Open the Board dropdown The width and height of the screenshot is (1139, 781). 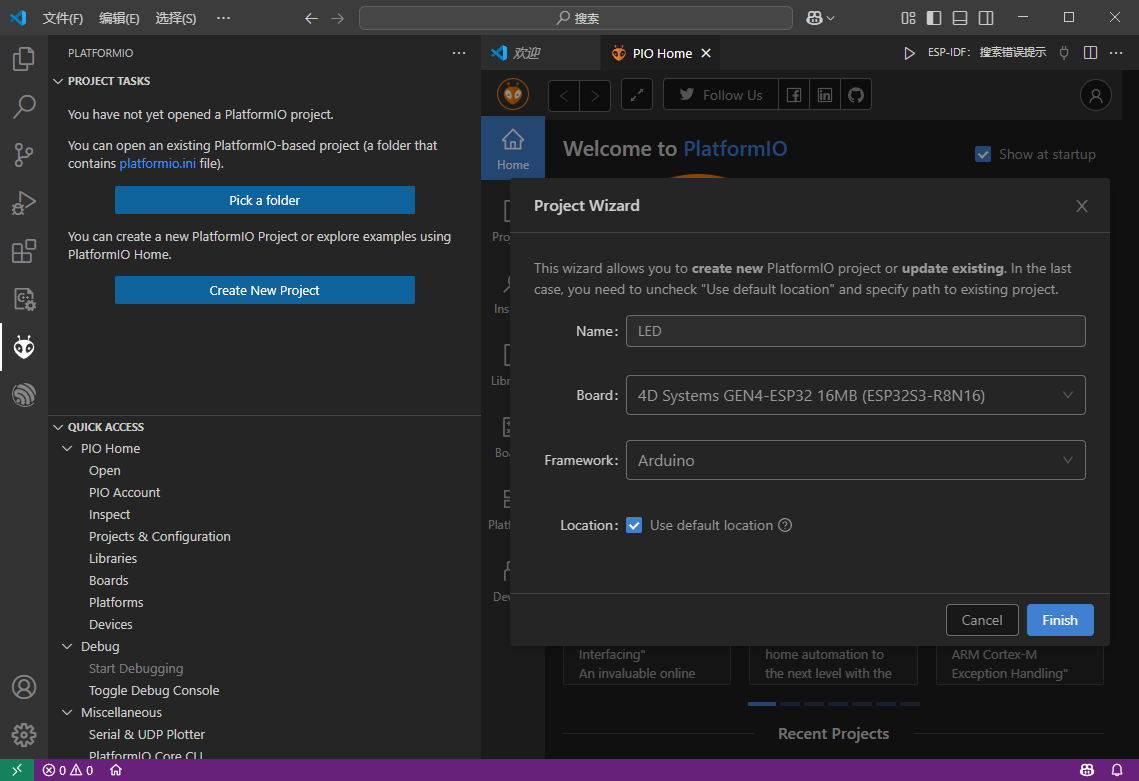click(856, 395)
